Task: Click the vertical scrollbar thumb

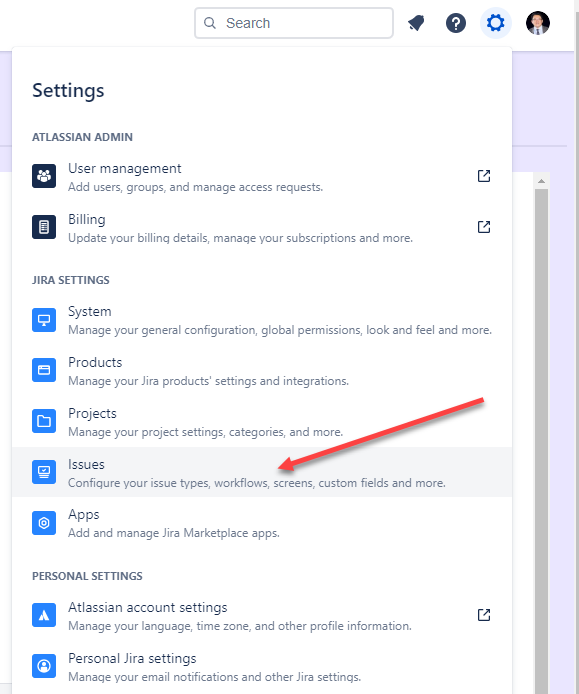Action: (541, 441)
